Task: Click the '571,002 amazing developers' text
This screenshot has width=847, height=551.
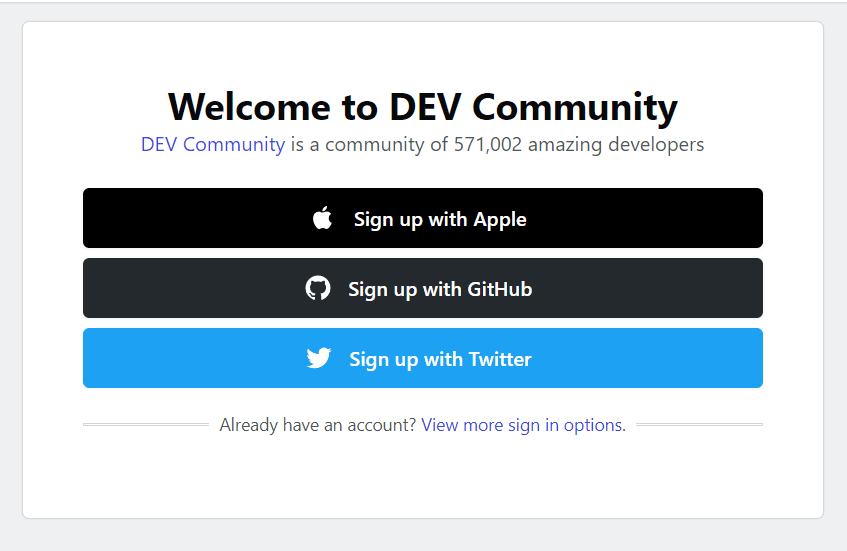Action: point(579,144)
